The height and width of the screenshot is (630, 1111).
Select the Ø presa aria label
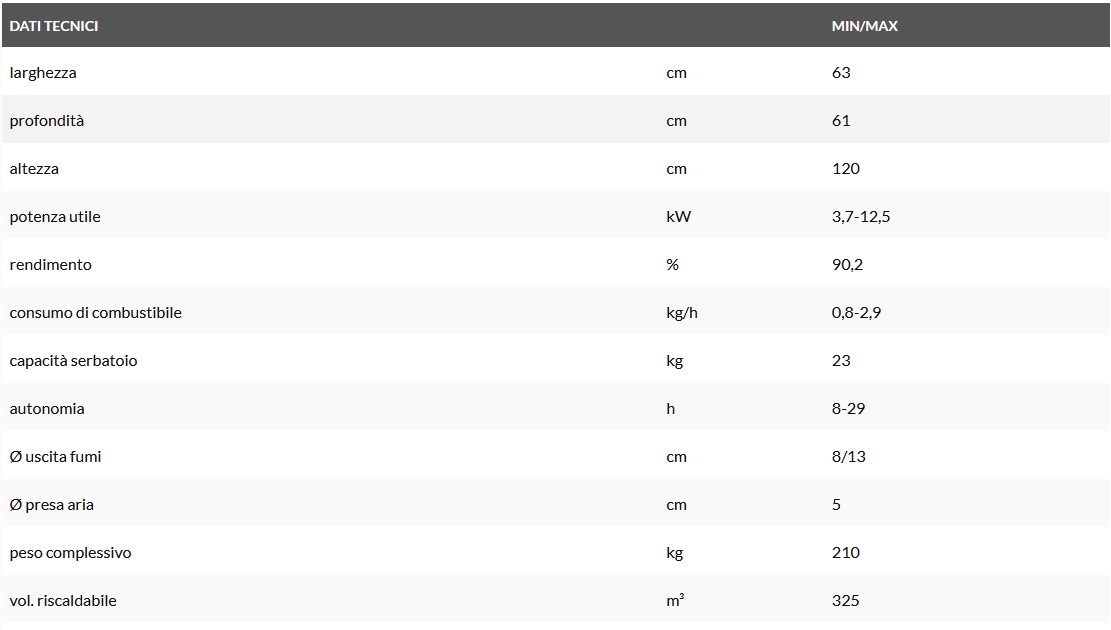tap(51, 505)
